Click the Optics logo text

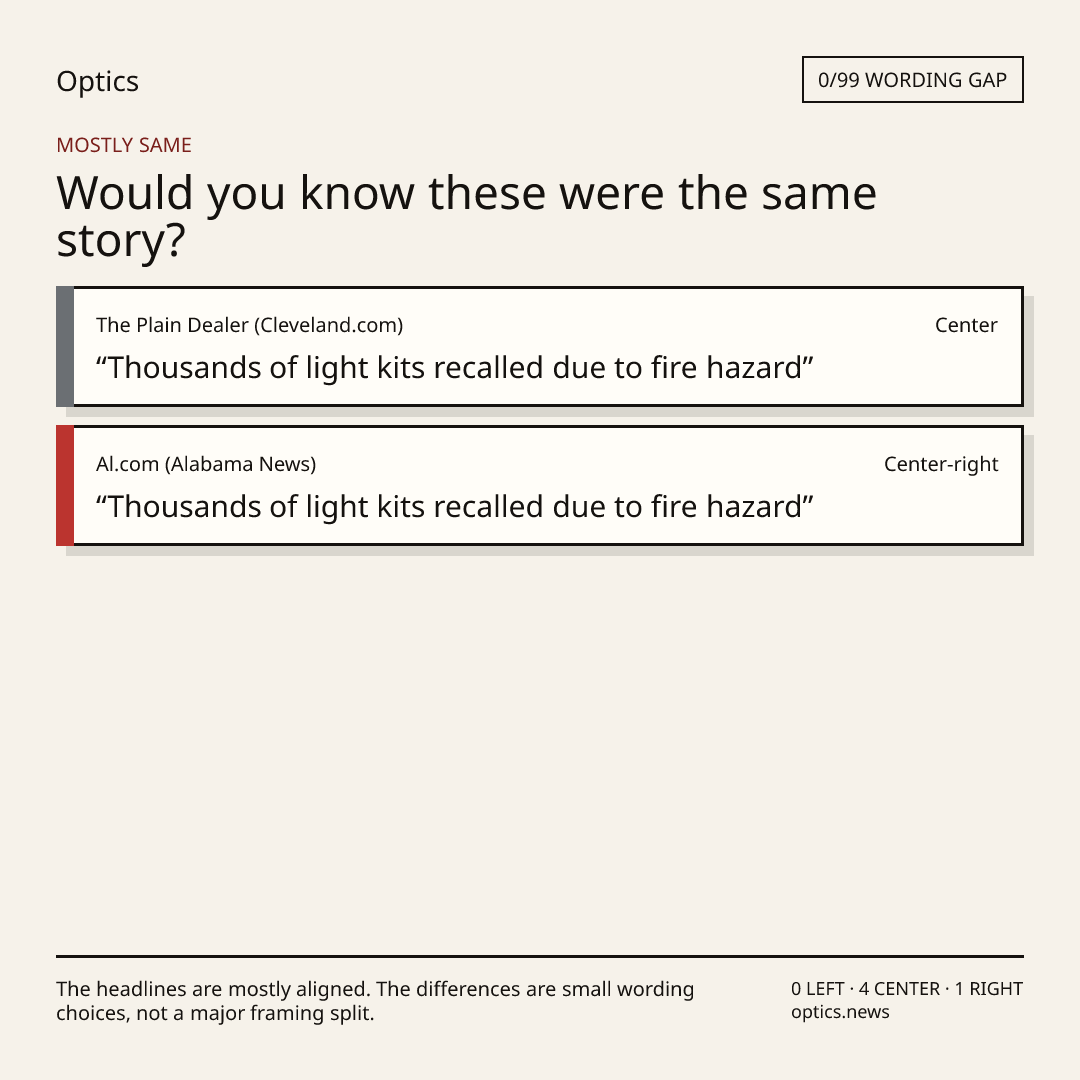[98, 81]
